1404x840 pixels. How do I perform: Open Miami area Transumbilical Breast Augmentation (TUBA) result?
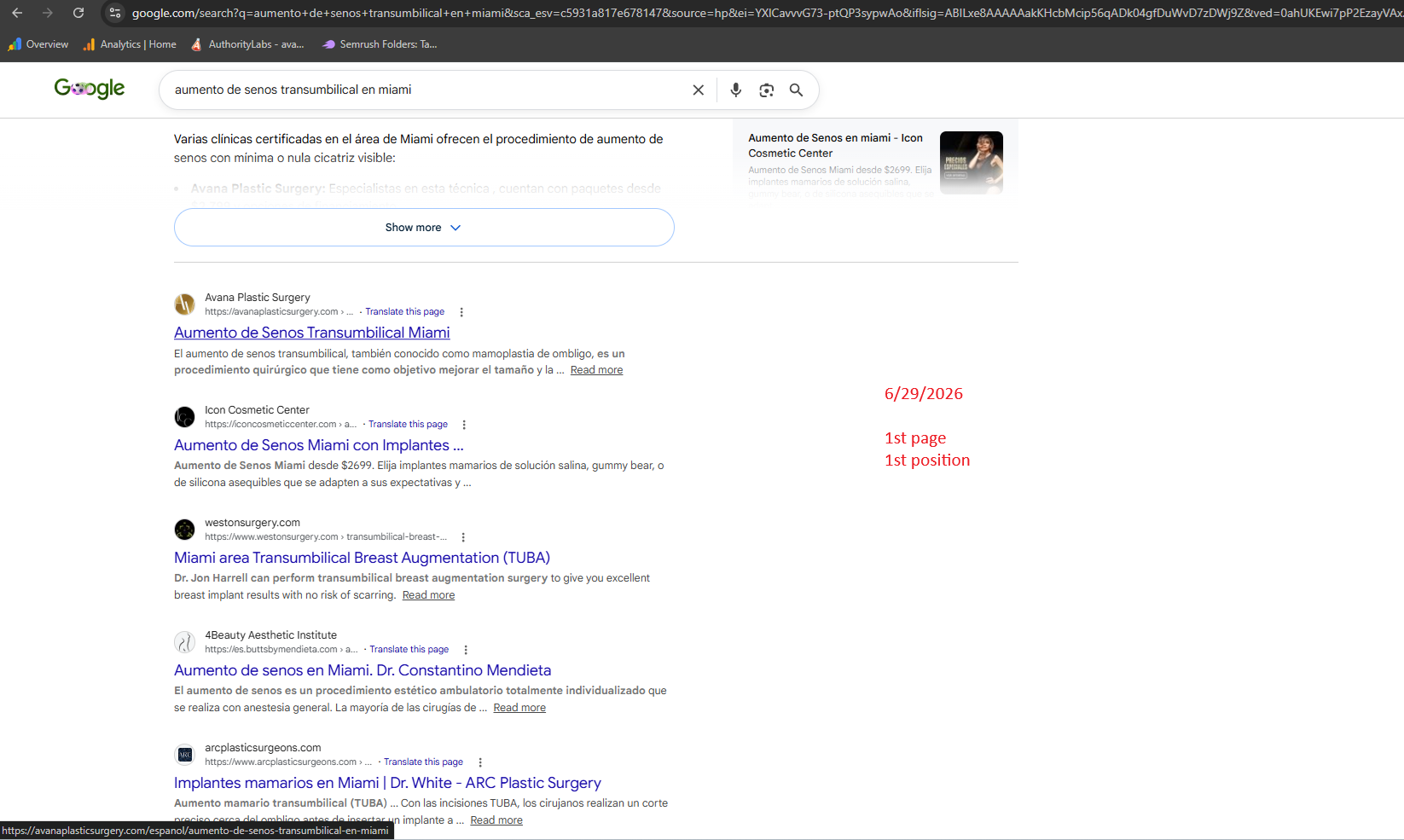[362, 558]
